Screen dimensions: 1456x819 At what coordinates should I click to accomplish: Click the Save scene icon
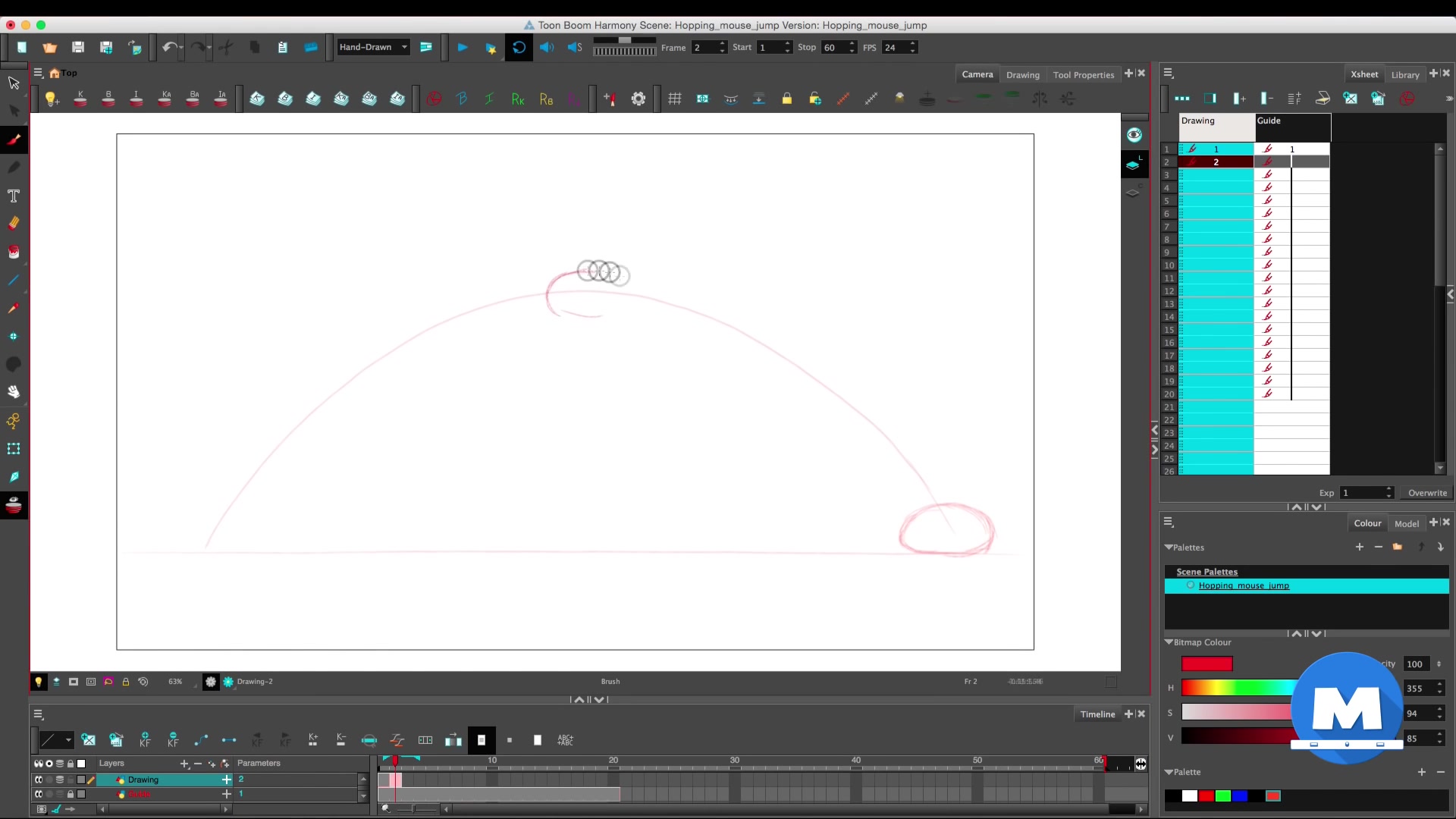click(x=78, y=47)
